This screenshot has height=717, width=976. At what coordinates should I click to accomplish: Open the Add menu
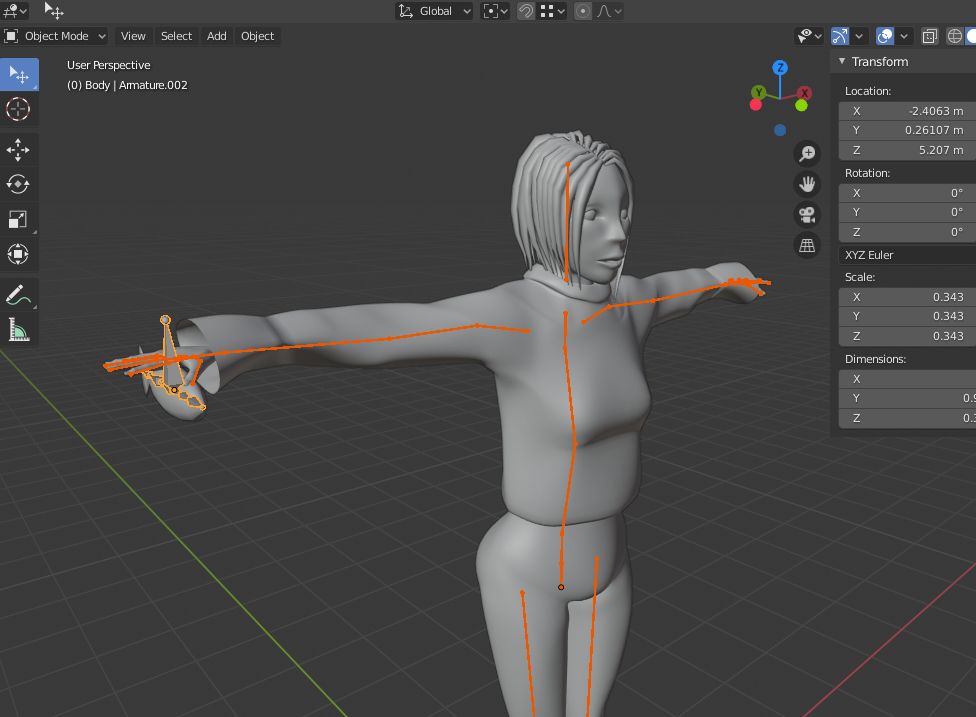click(216, 36)
